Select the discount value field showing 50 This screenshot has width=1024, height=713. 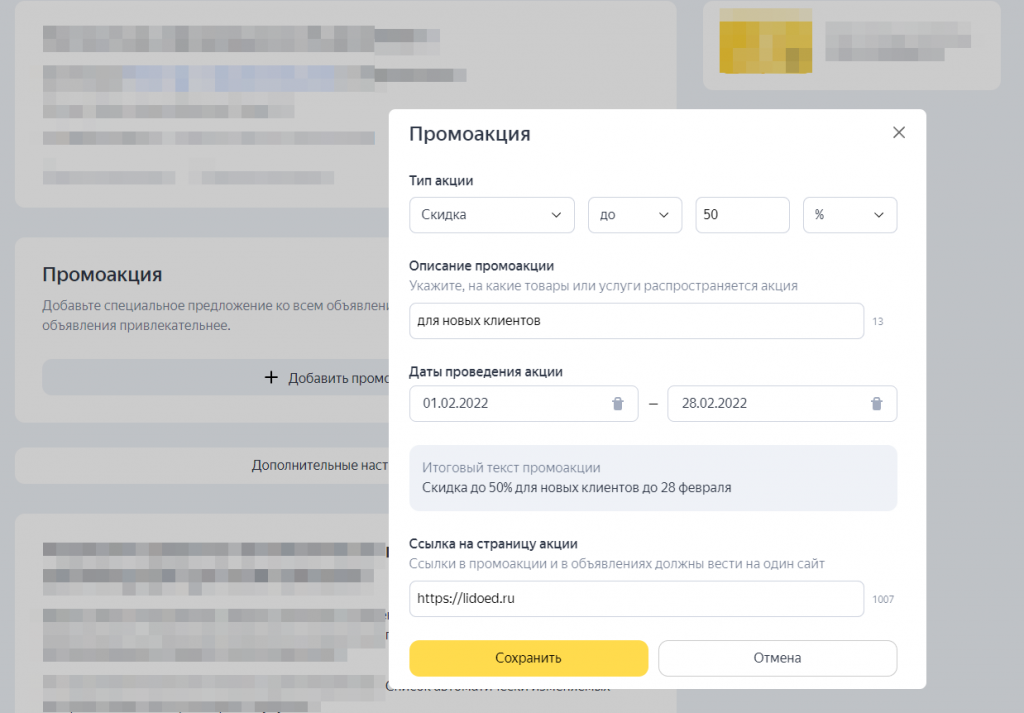point(742,214)
